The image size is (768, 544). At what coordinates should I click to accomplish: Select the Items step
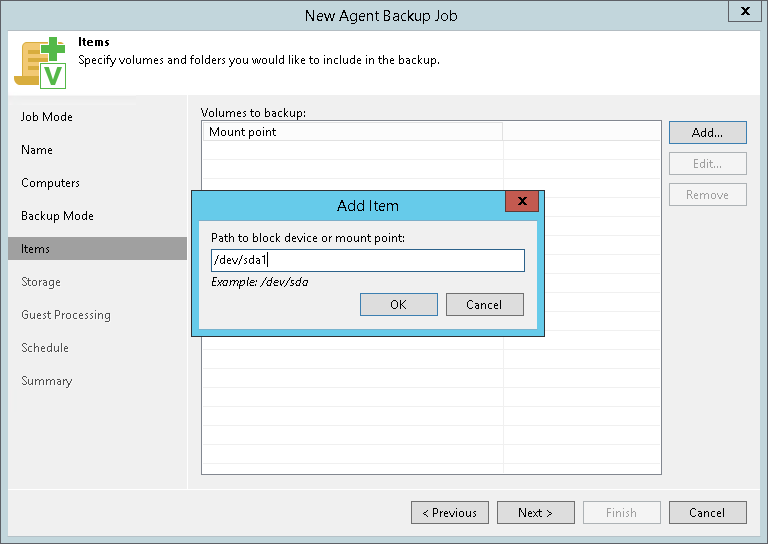[x=36, y=249]
